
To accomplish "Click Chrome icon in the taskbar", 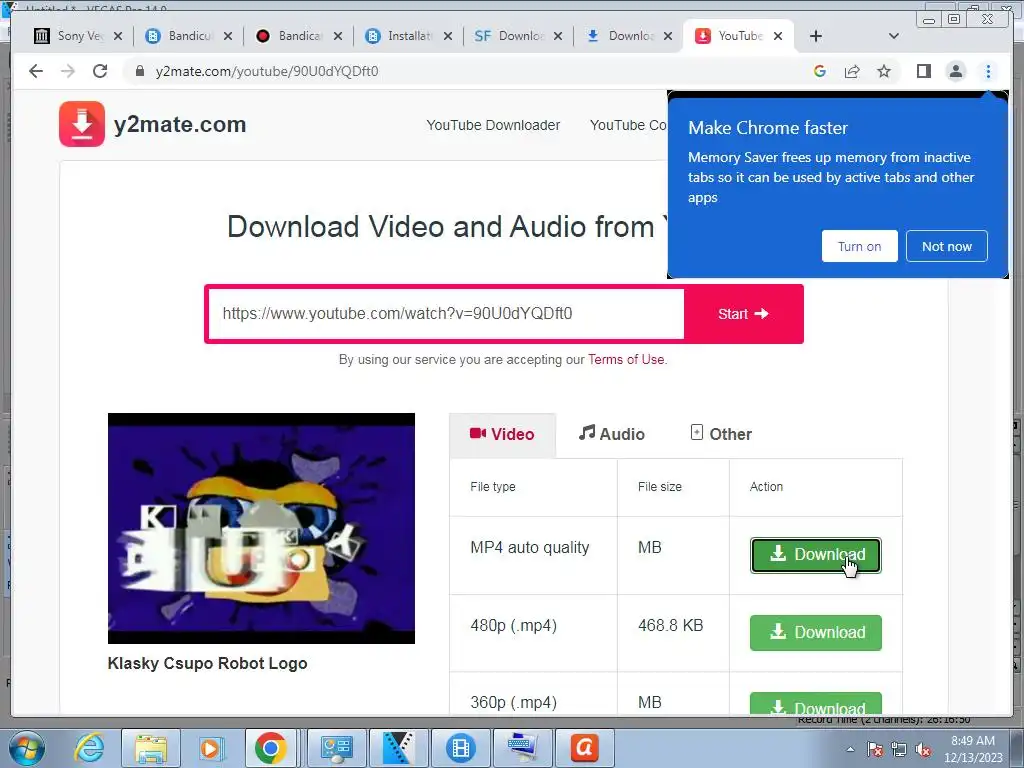I will [x=270, y=748].
